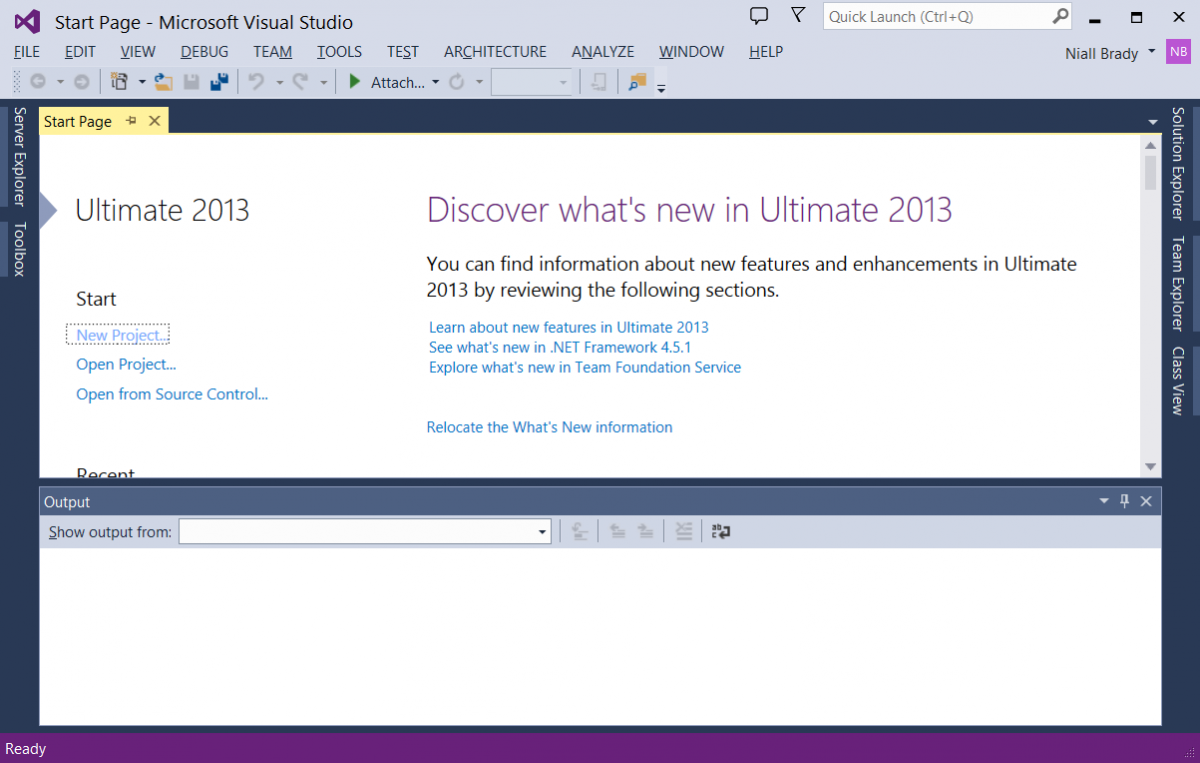
Task: Open the DEBUG menu
Action: pyautogui.click(x=205, y=51)
